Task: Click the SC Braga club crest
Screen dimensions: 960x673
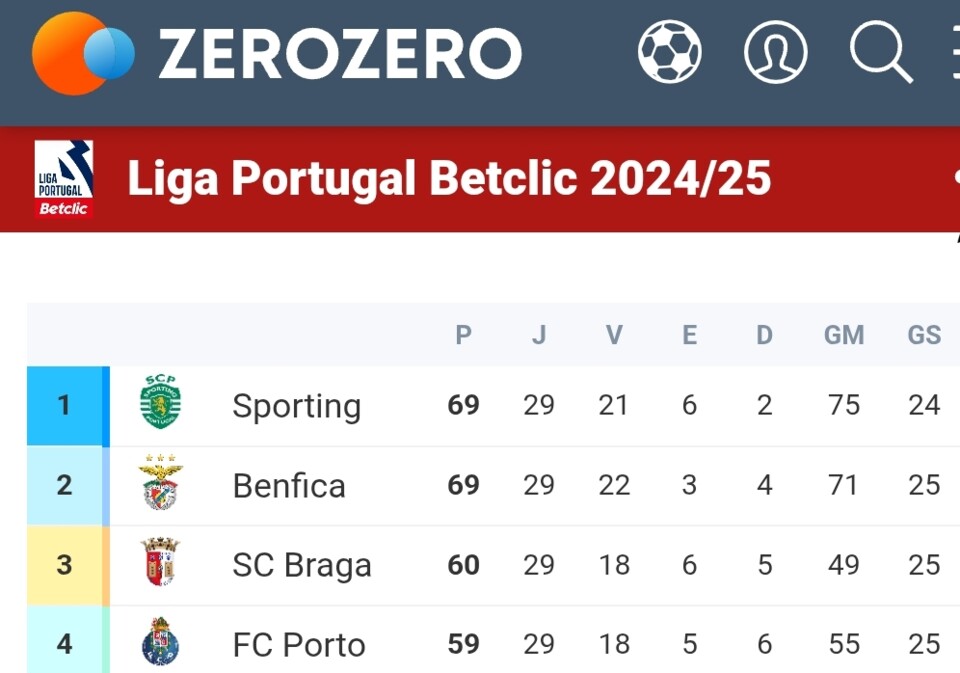Action: (x=160, y=564)
